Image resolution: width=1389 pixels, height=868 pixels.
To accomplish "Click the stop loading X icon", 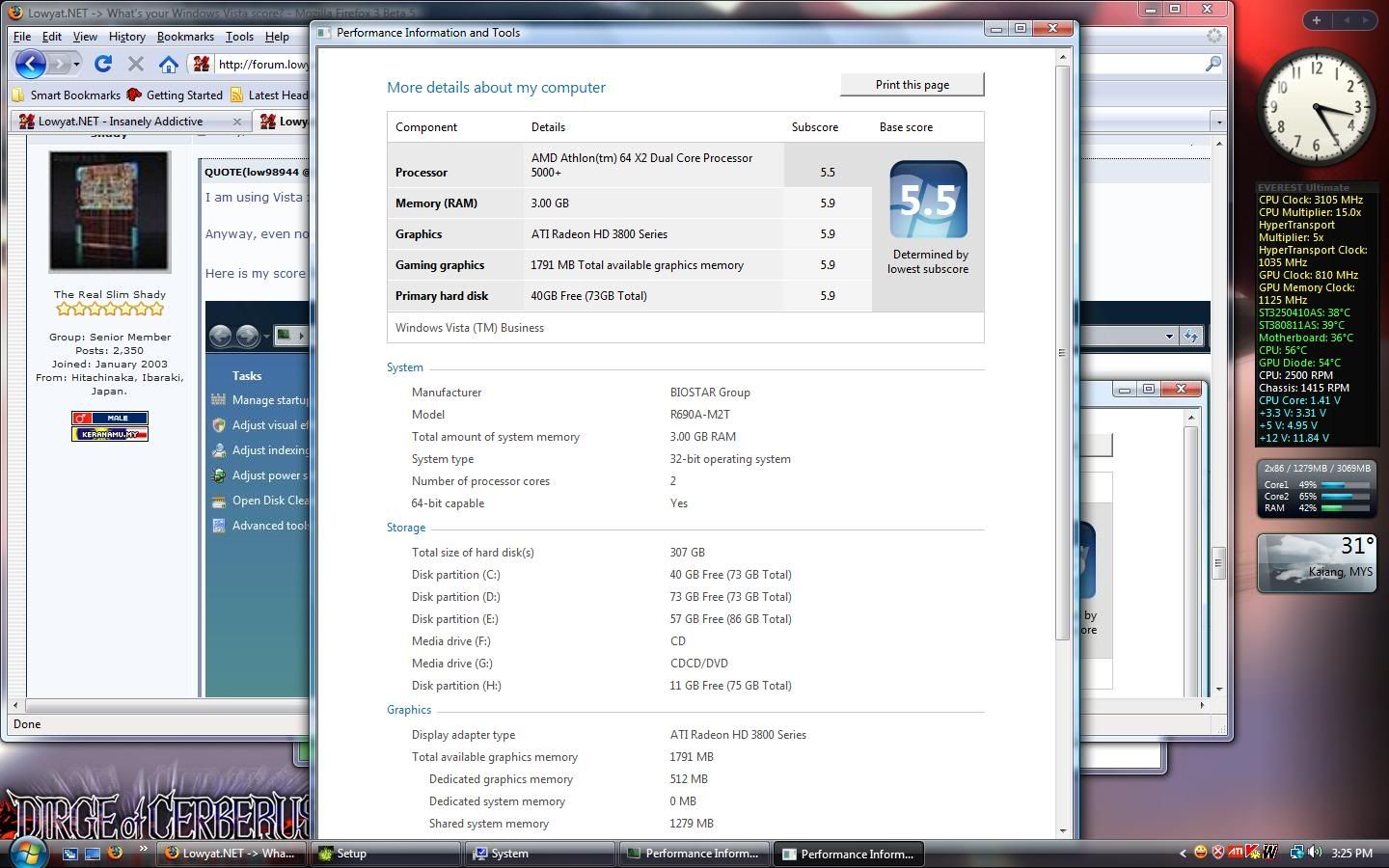I will (x=136, y=65).
